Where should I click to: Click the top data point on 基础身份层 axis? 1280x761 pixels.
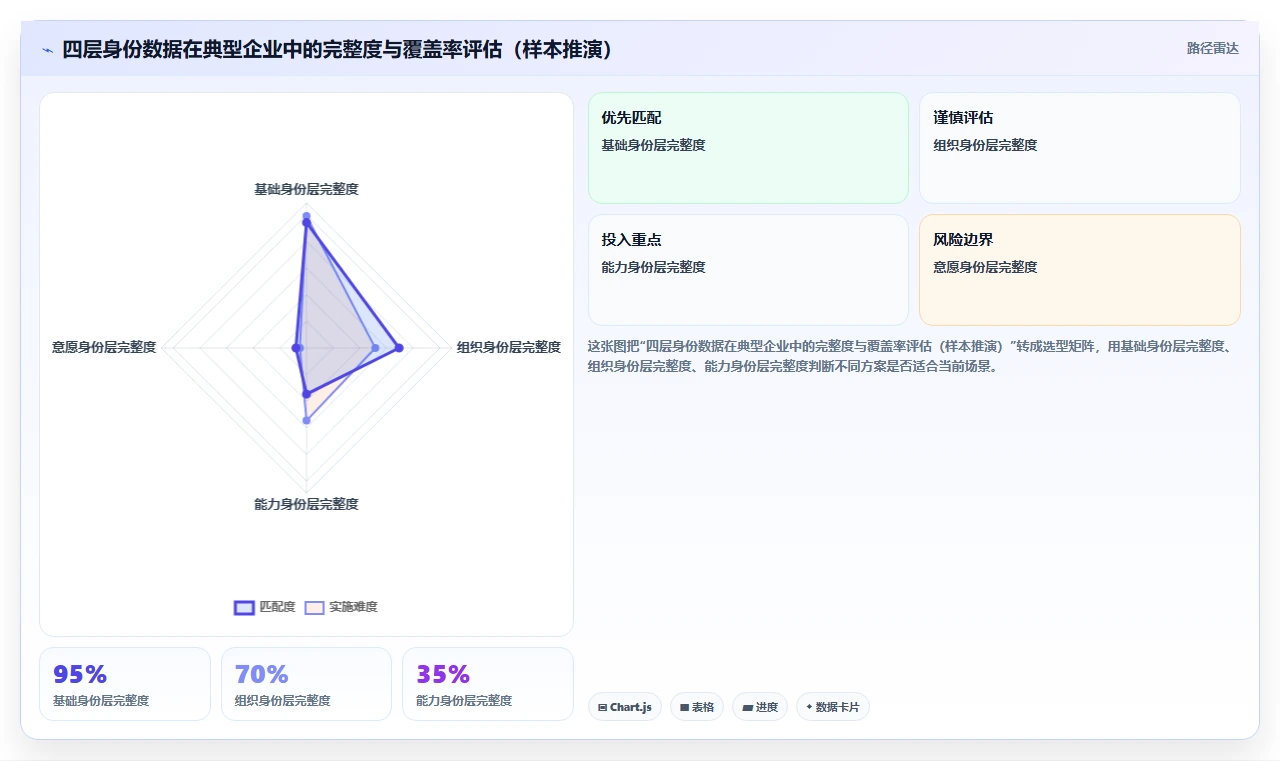pyautogui.click(x=306, y=216)
